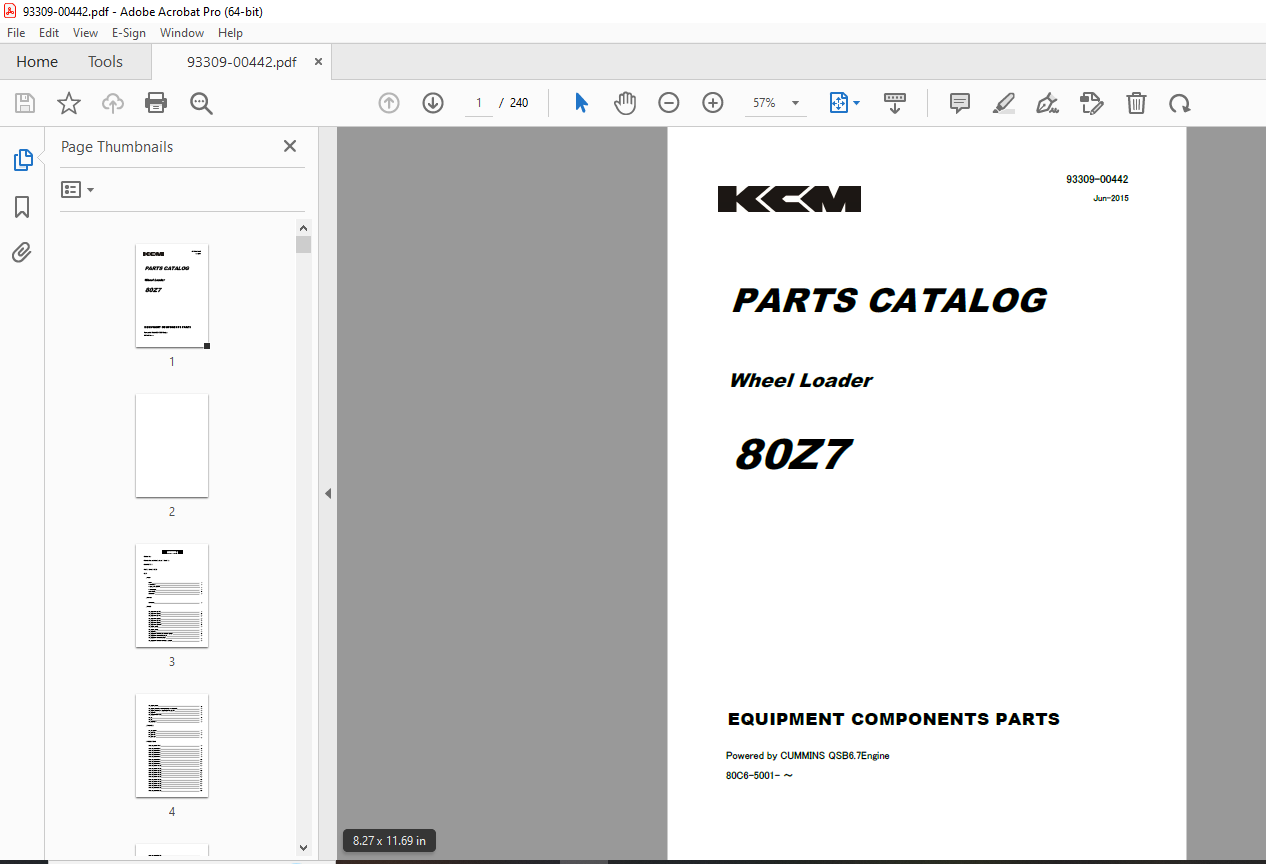Click the PARTS CATALOG title text

point(890,301)
